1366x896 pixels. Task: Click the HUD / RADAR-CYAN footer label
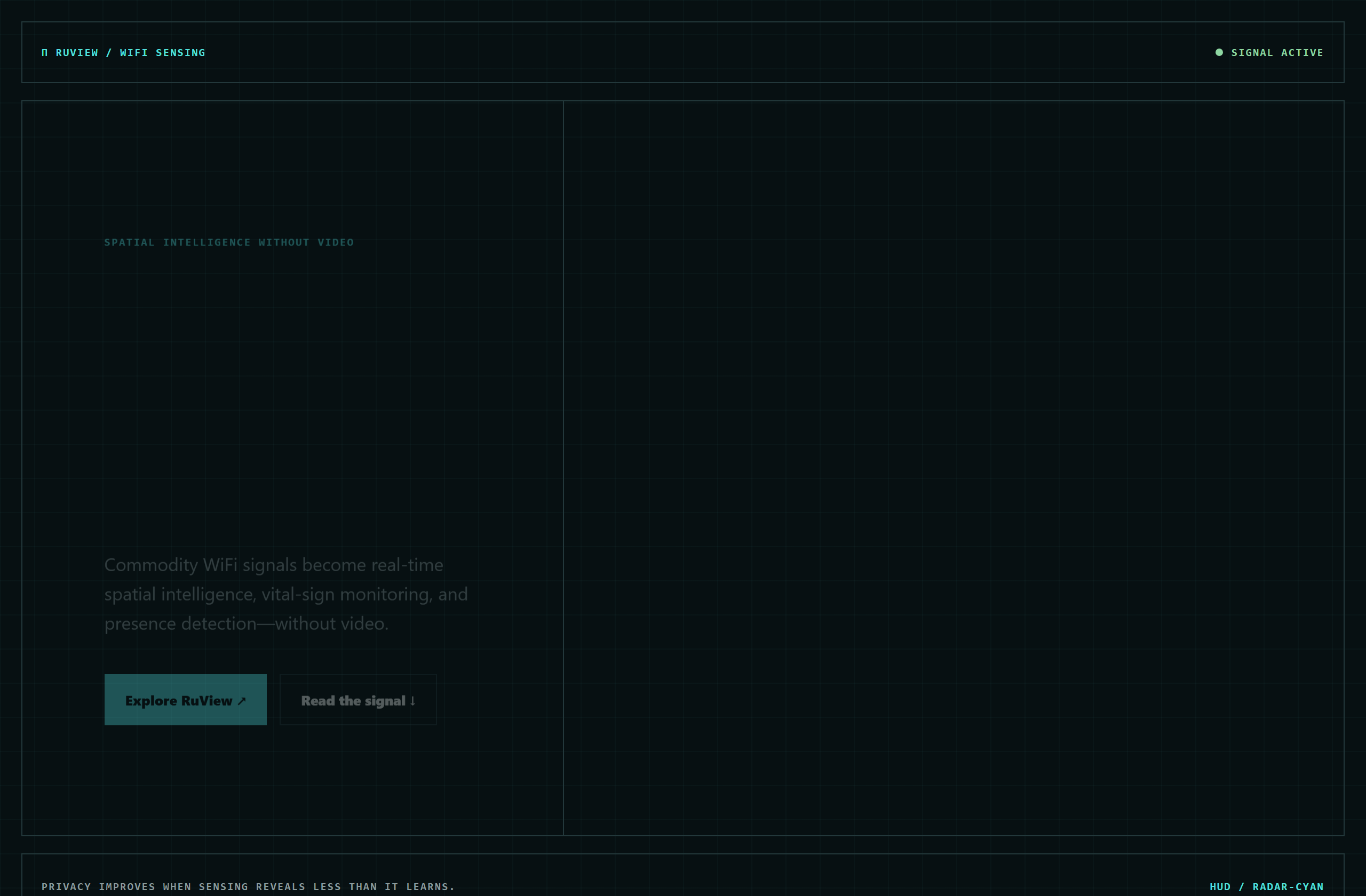coord(1267,887)
